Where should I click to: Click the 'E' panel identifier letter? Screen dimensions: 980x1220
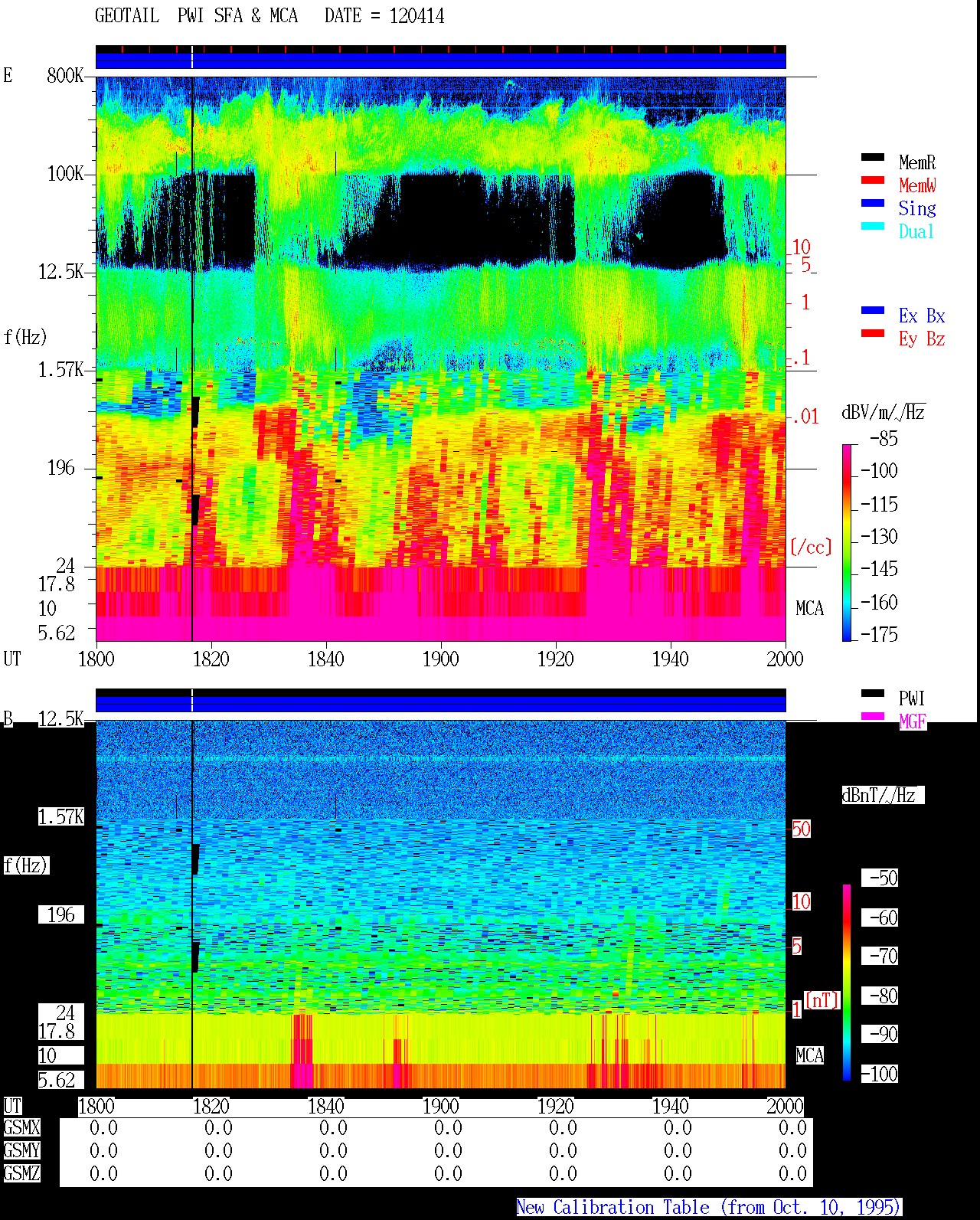8,75
